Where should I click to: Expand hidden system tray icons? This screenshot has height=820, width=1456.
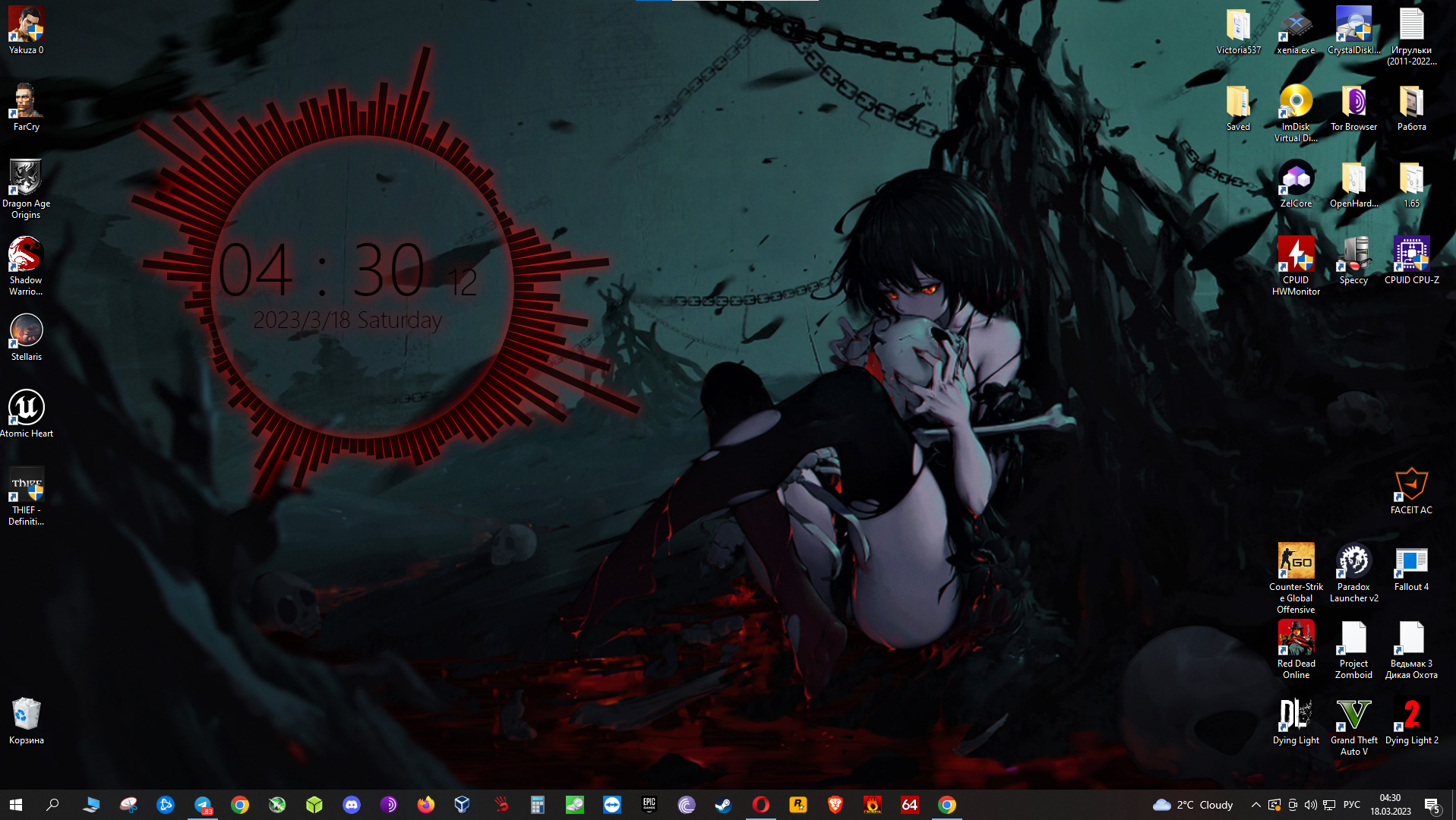(x=1255, y=805)
